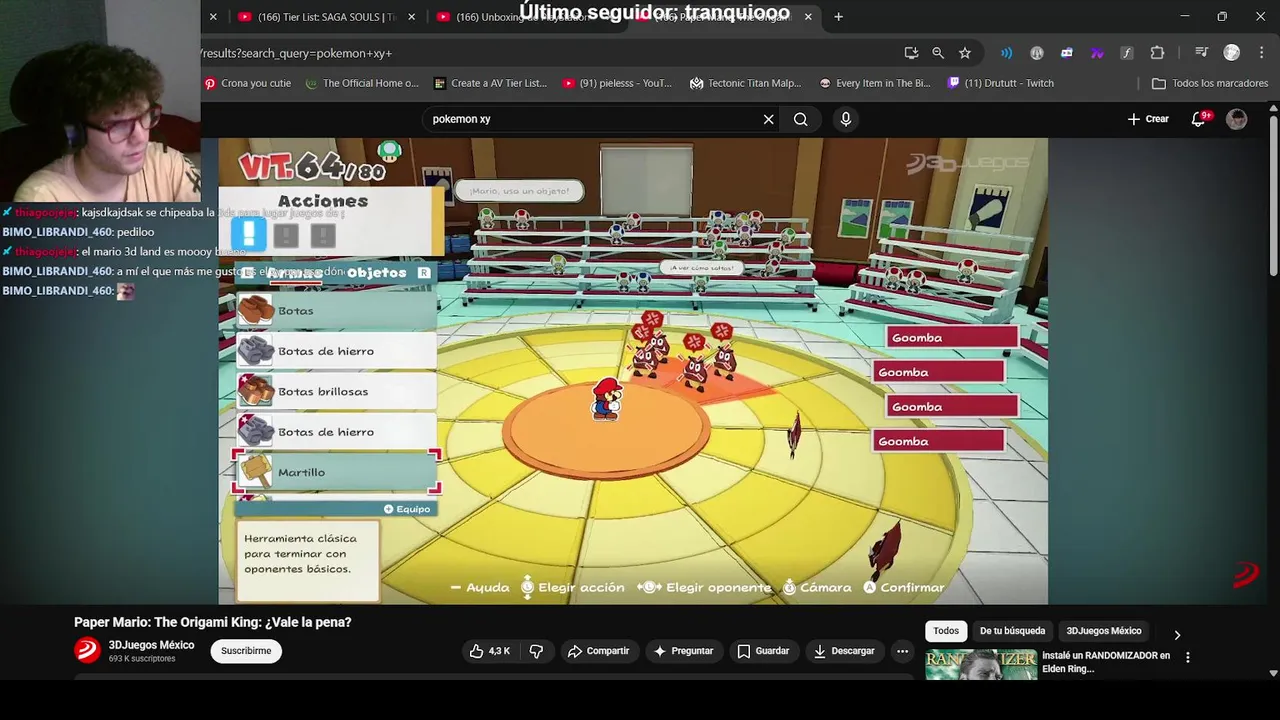
Task: Save the video with Guardar
Action: click(763, 651)
